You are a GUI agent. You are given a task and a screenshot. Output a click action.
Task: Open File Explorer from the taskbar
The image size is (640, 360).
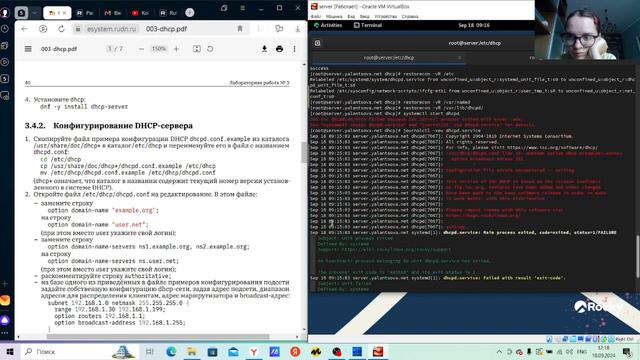pyautogui.click(x=191, y=351)
